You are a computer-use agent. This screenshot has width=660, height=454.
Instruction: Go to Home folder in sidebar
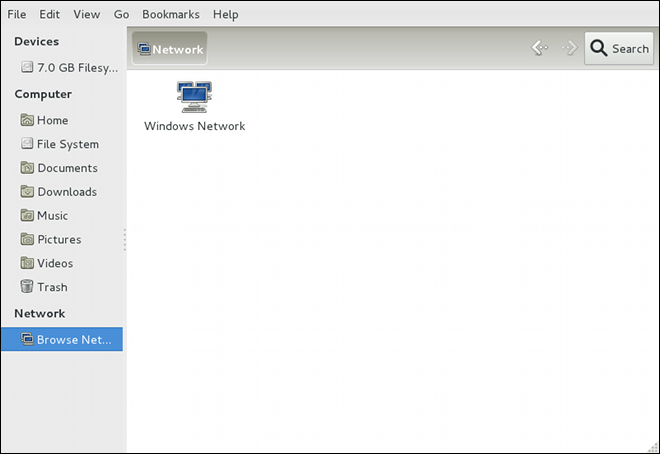tap(52, 120)
